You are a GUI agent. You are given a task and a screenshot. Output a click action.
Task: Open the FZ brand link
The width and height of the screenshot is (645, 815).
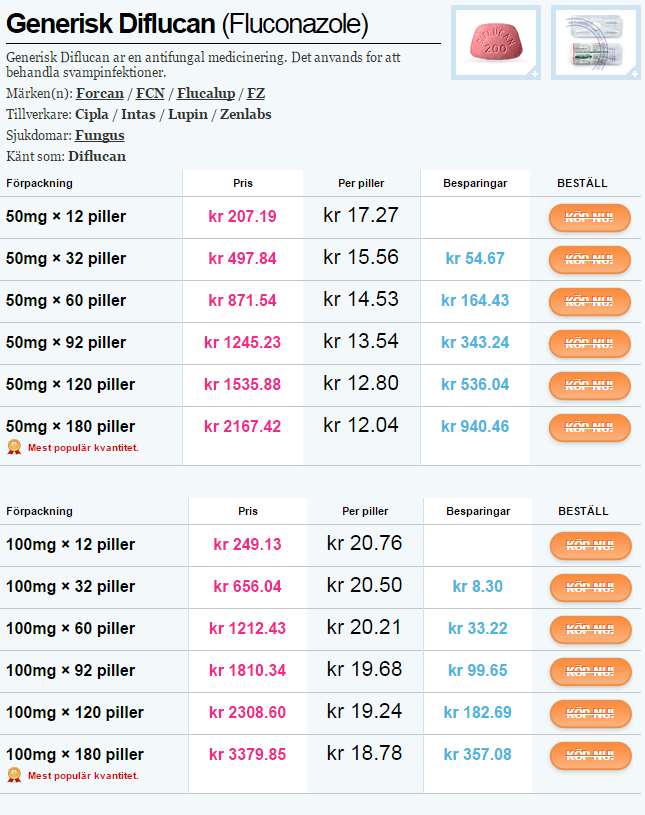[256, 94]
